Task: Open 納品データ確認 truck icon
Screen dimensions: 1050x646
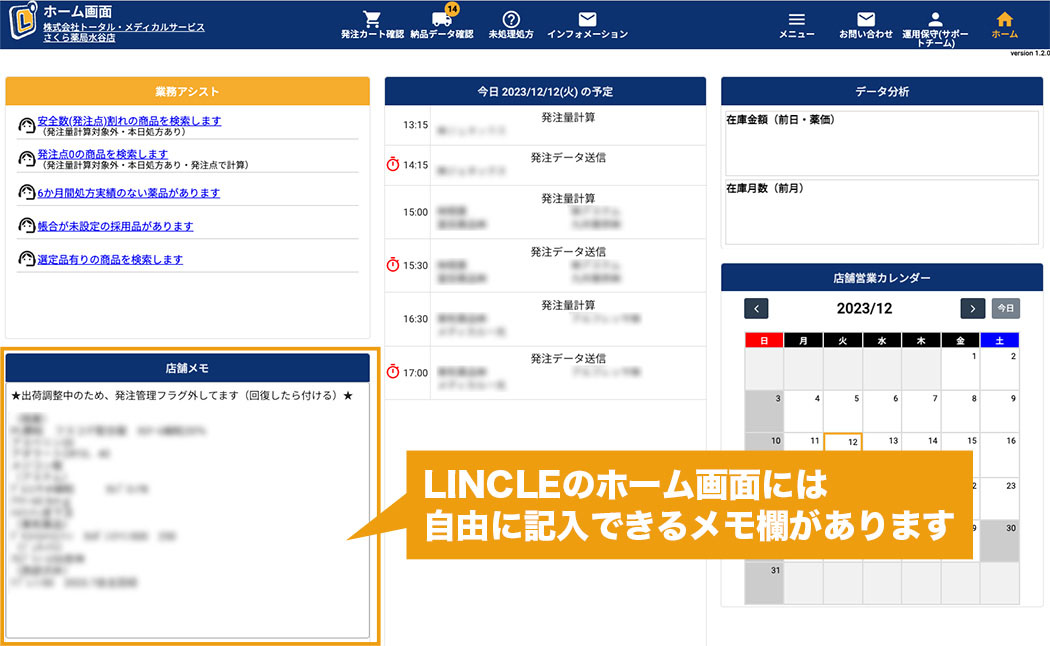Action: tap(441, 19)
